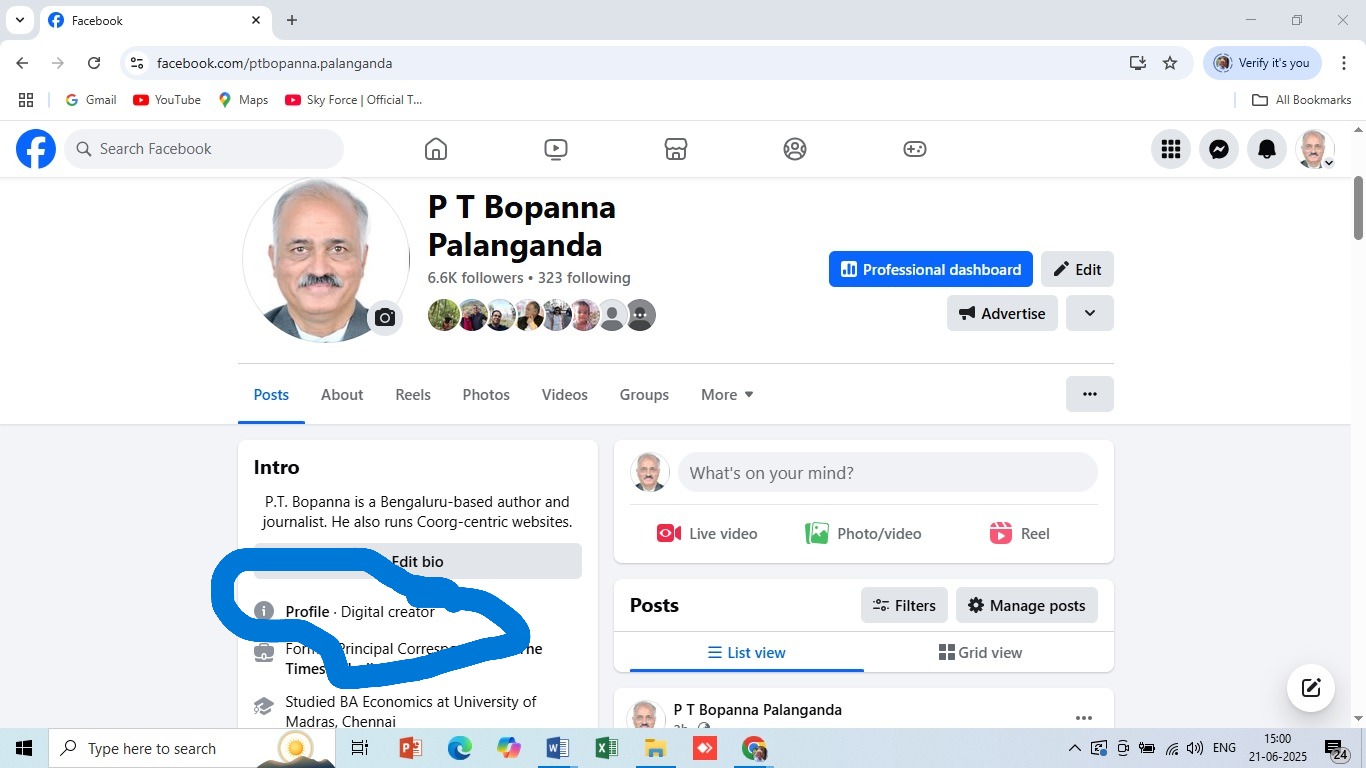Open the All Bookmarks folder
The width and height of the screenshot is (1366, 768).
1302,100
